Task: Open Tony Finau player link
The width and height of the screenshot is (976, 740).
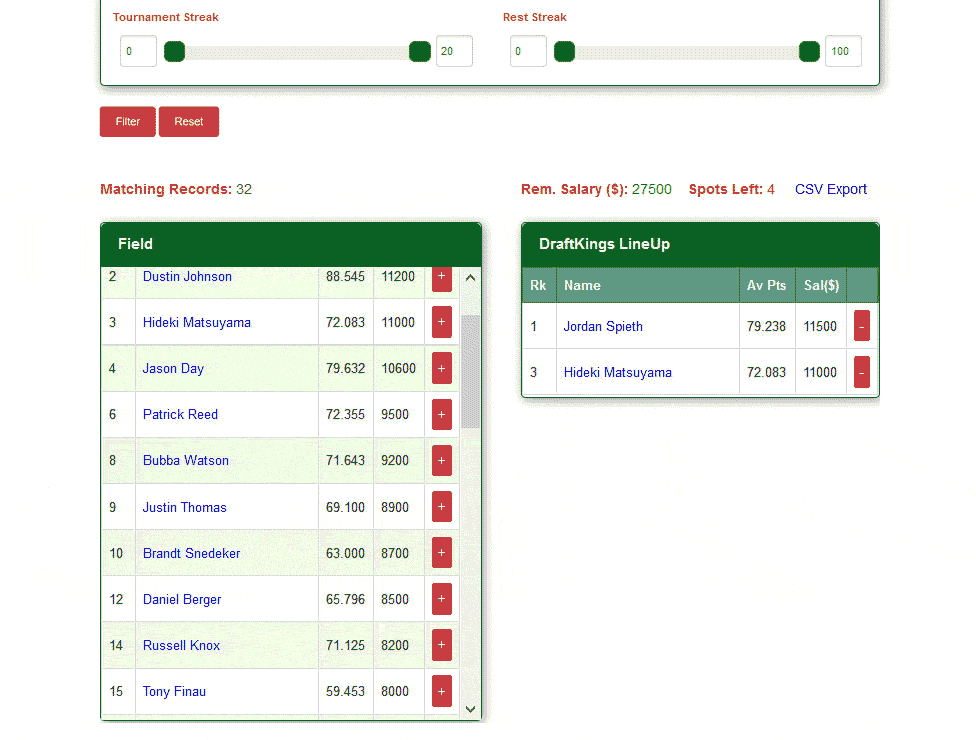Action: 174,691
